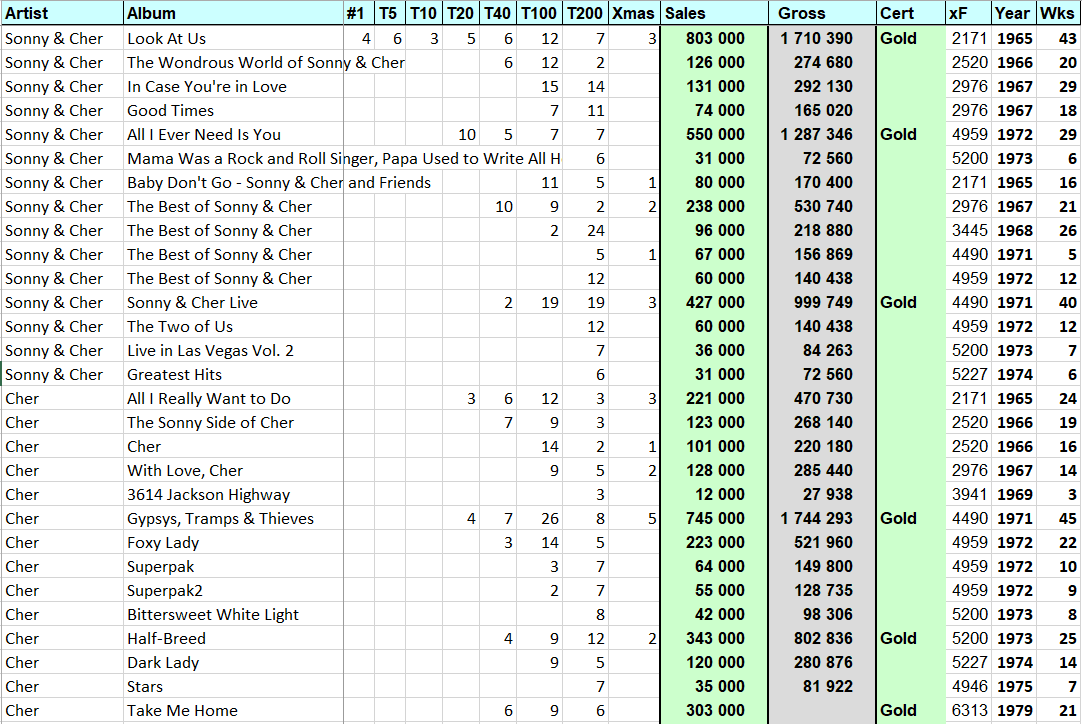
Task: Click the Sales column header
Action: (714, 13)
